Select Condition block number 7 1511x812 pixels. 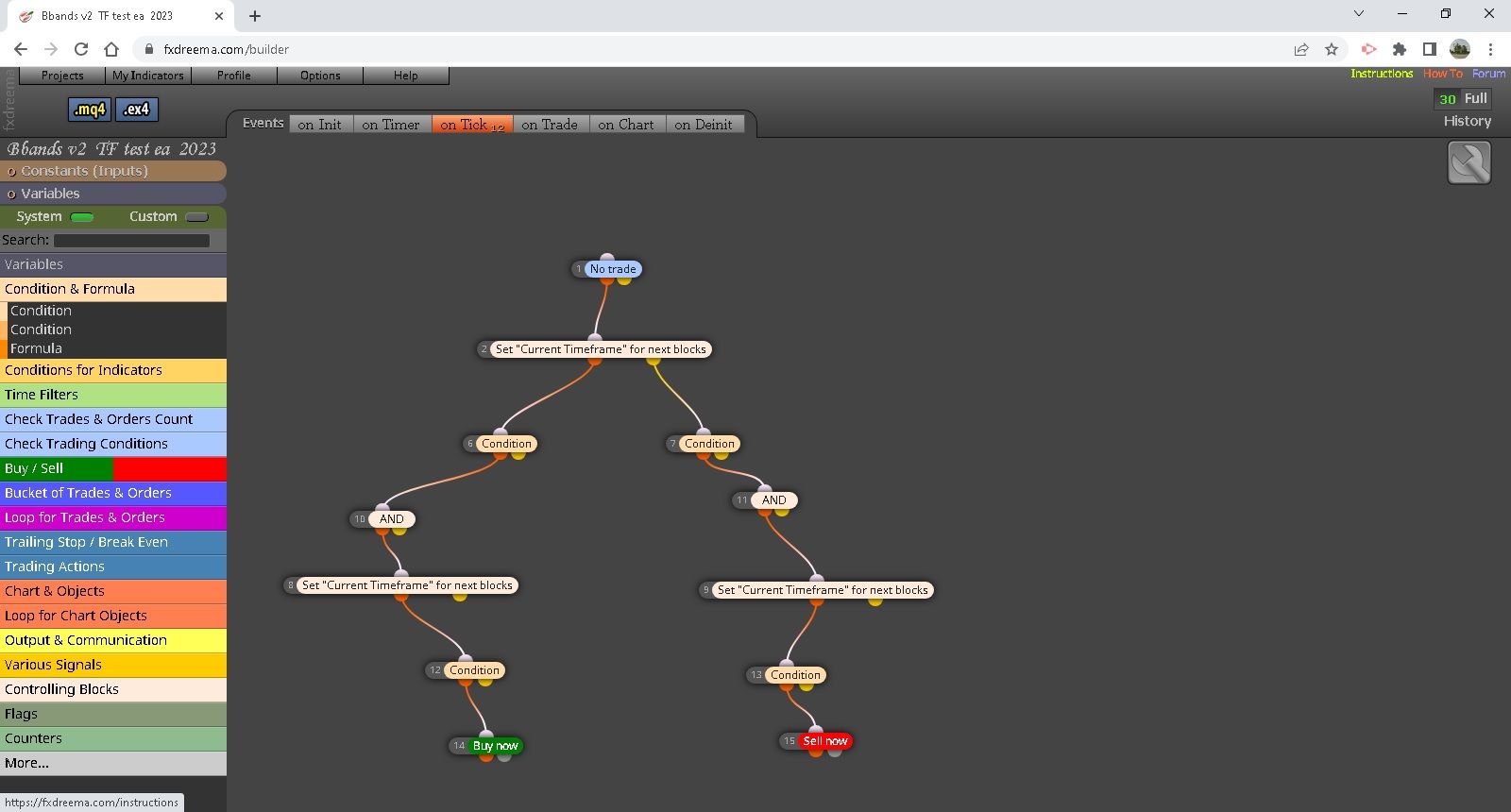709,444
